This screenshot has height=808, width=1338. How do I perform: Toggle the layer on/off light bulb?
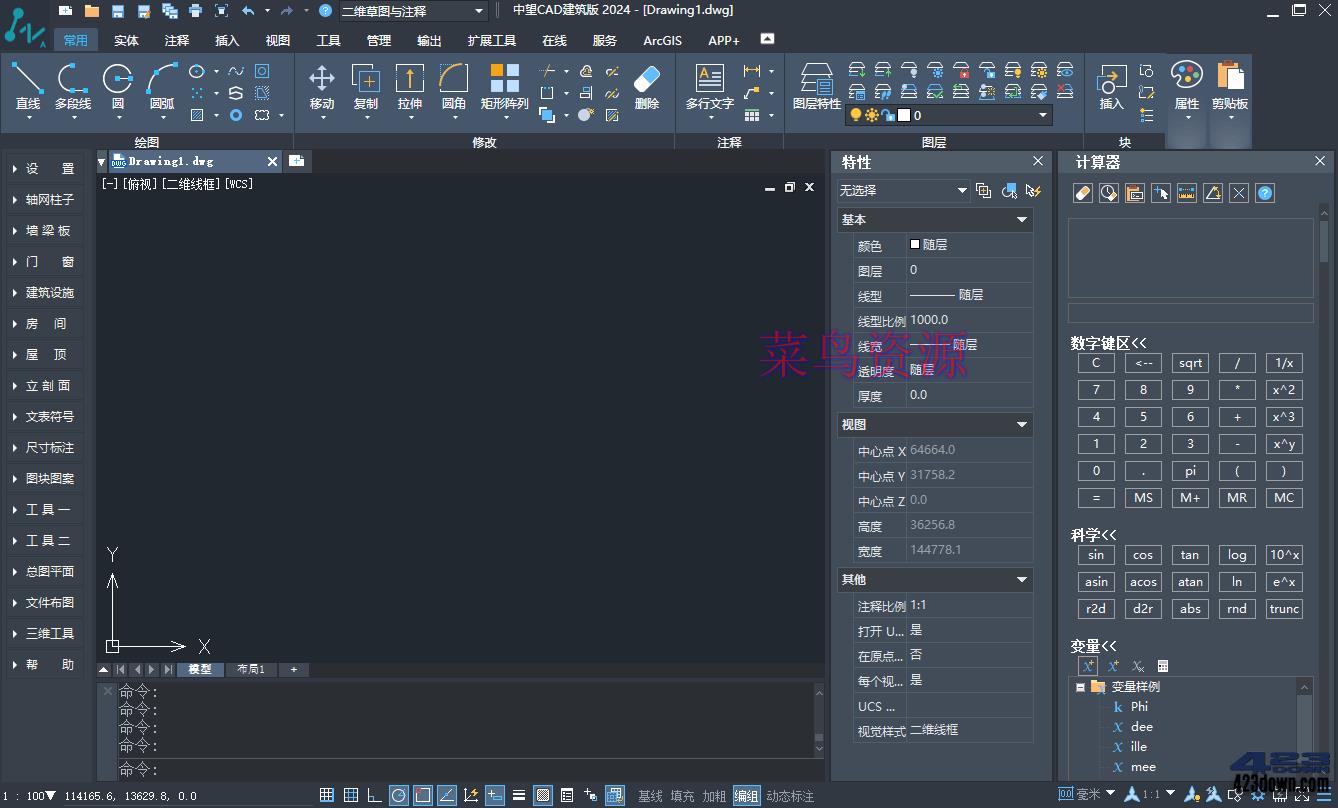pyautogui.click(x=857, y=115)
